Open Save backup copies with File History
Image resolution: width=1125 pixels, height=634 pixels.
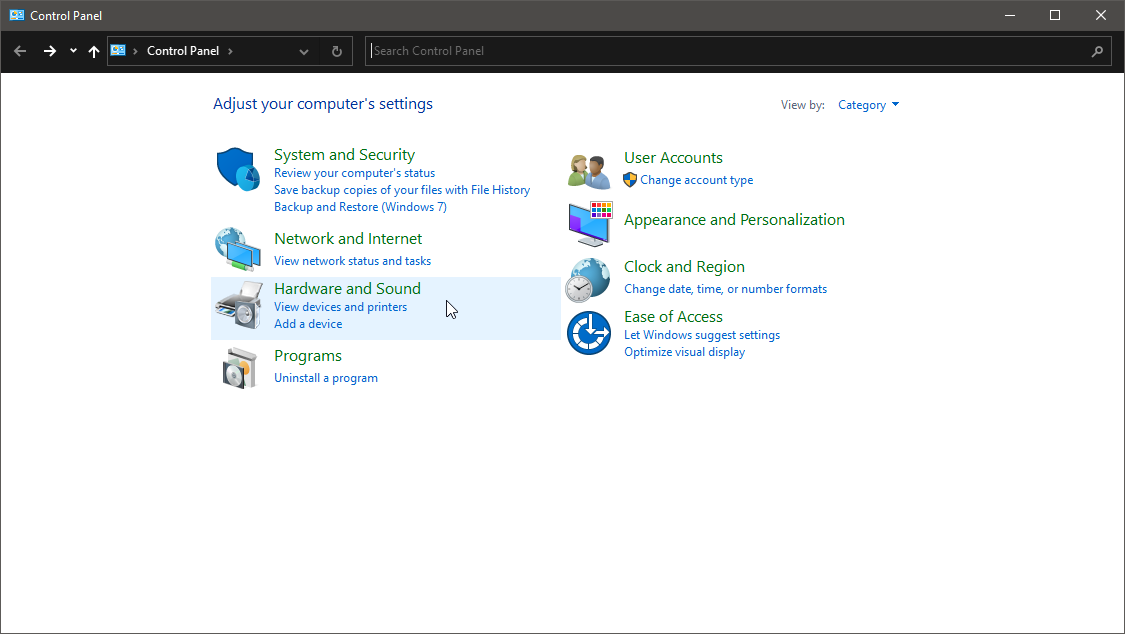pyautogui.click(x=402, y=190)
